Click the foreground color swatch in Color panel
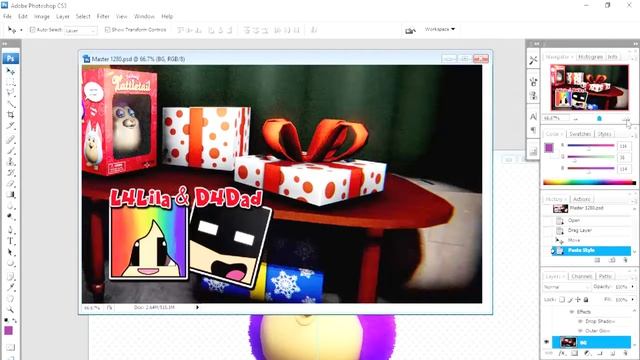Viewport: 640px width, 360px height. point(549,147)
